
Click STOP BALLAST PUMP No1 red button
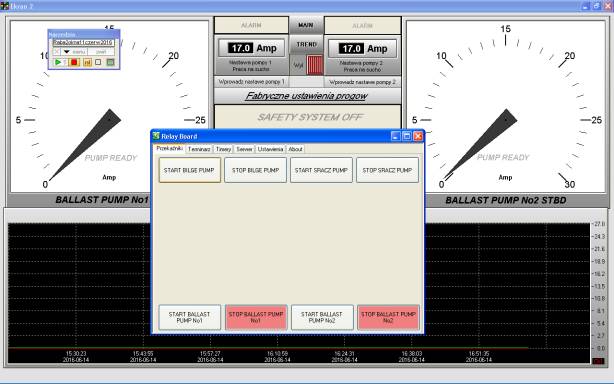[256, 317]
